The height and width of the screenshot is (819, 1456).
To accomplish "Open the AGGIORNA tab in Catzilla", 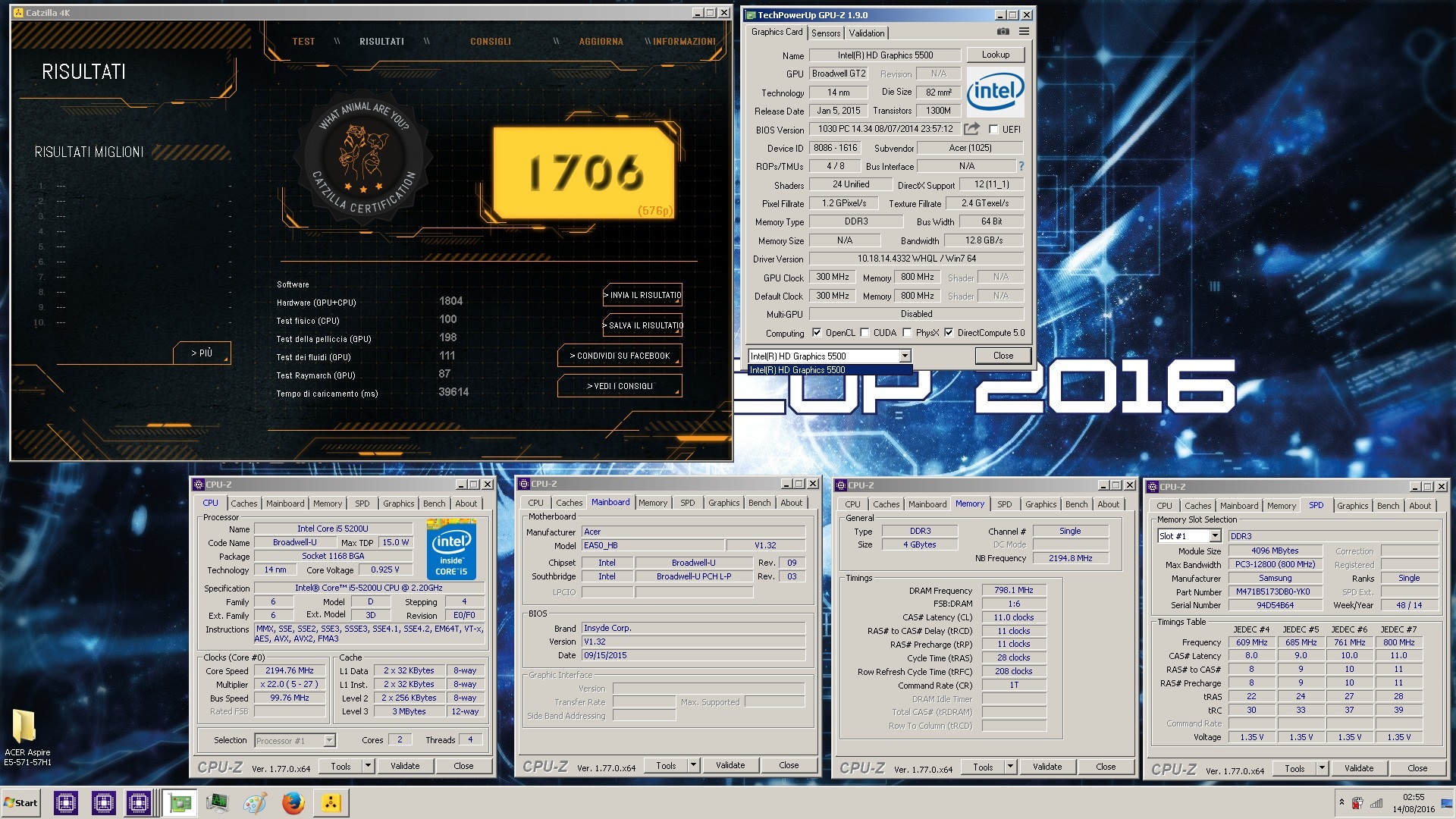I will (x=601, y=42).
